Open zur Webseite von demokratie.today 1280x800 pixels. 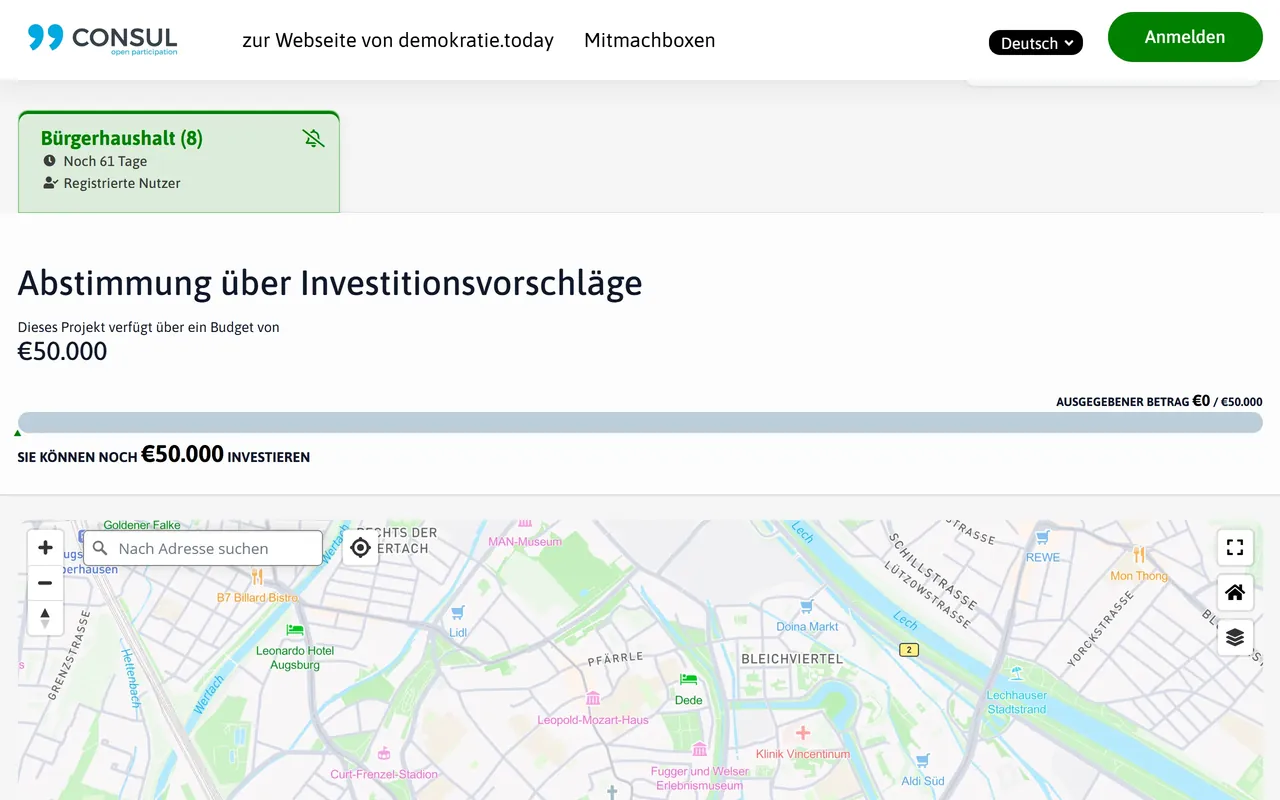tap(398, 41)
